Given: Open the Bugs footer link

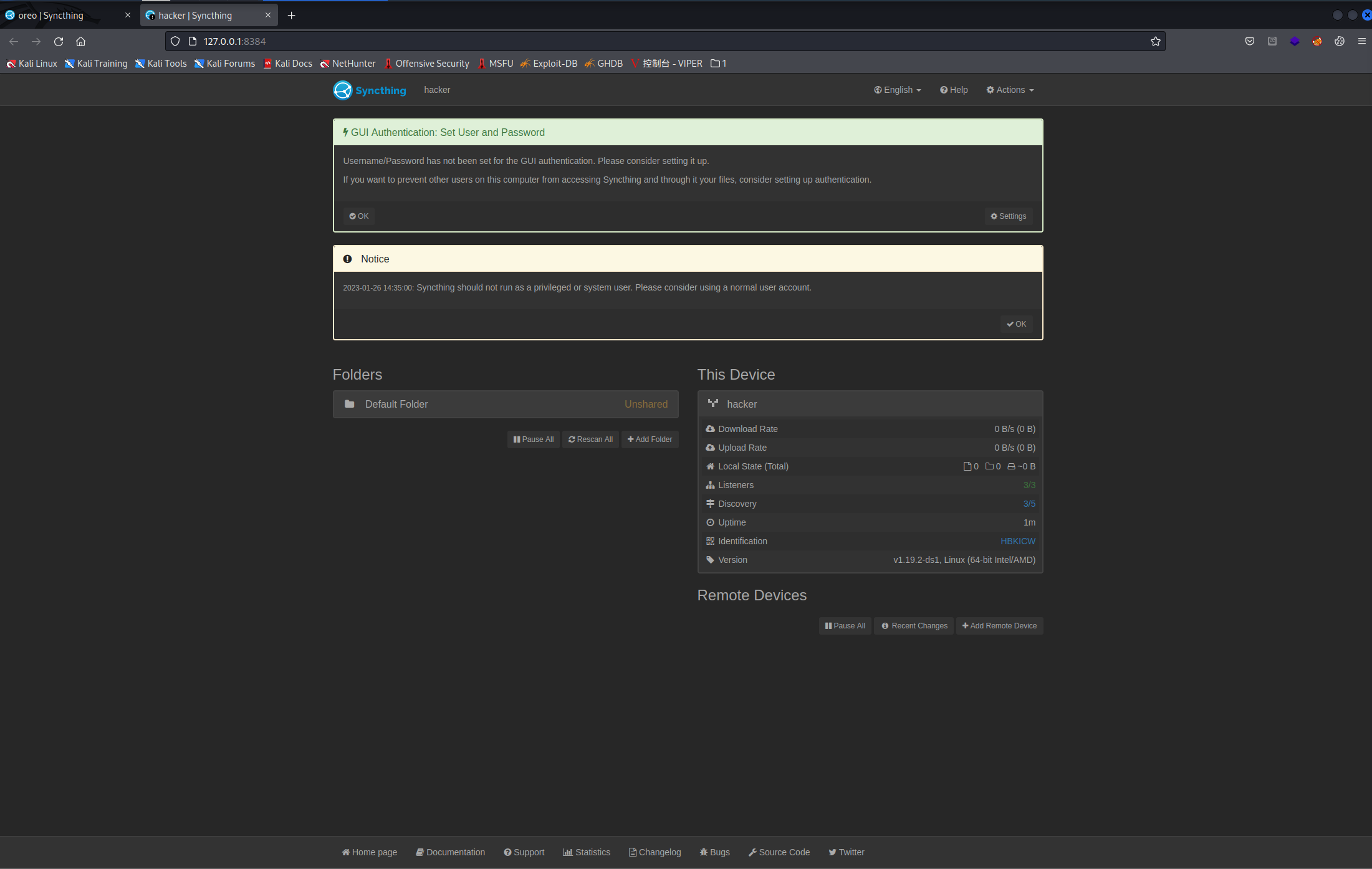Looking at the screenshot, I should [x=715, y=852].
